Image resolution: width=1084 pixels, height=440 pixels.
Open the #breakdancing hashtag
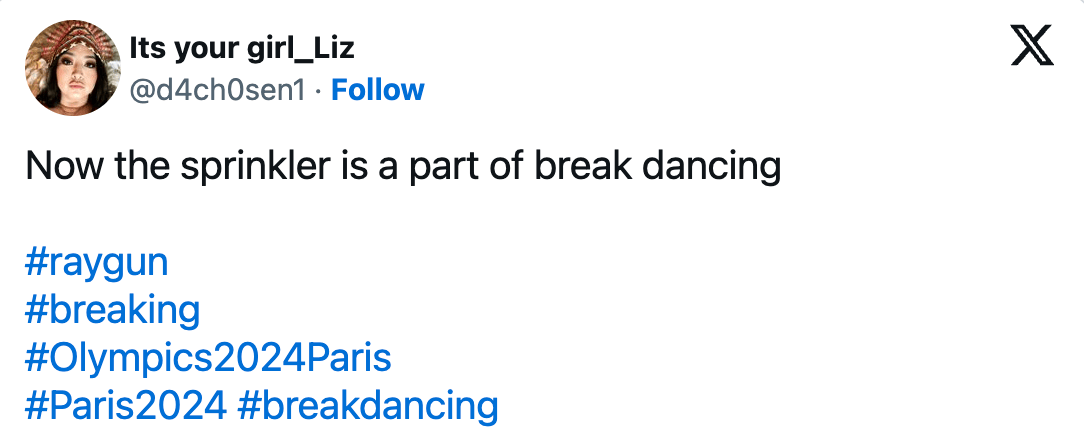click(x=368, y=405)
